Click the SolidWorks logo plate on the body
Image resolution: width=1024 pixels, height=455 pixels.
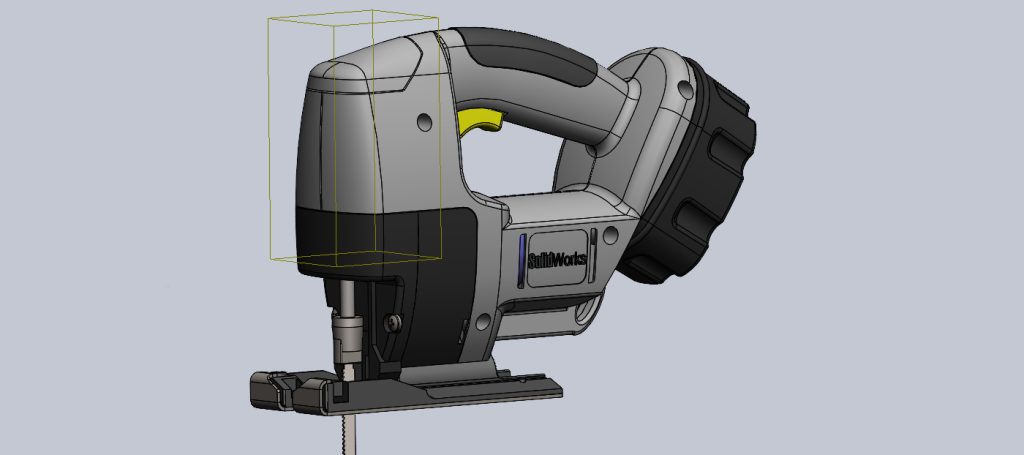[x=556, y=259]
